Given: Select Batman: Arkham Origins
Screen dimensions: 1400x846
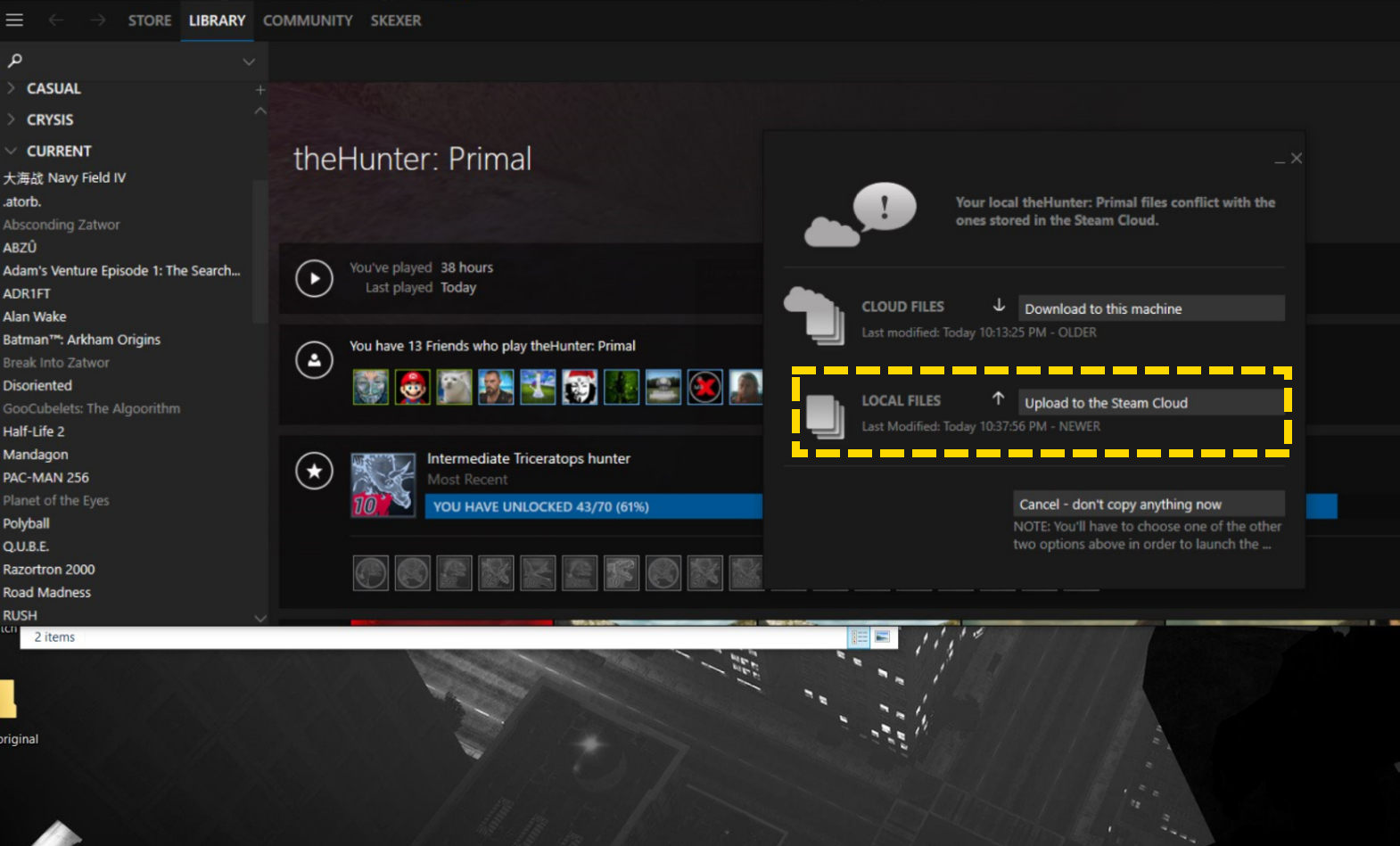Looking at the screenshot, I should coord(82,340).
